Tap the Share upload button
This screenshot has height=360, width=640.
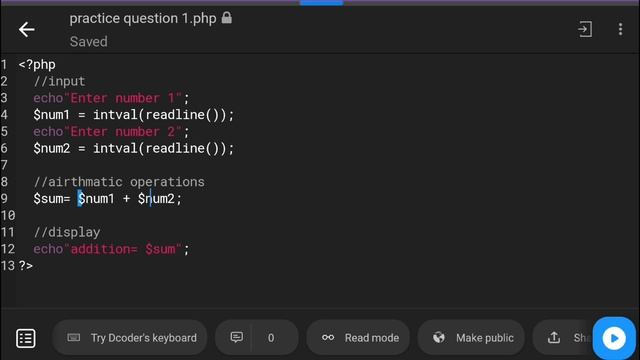coord(563,338)
